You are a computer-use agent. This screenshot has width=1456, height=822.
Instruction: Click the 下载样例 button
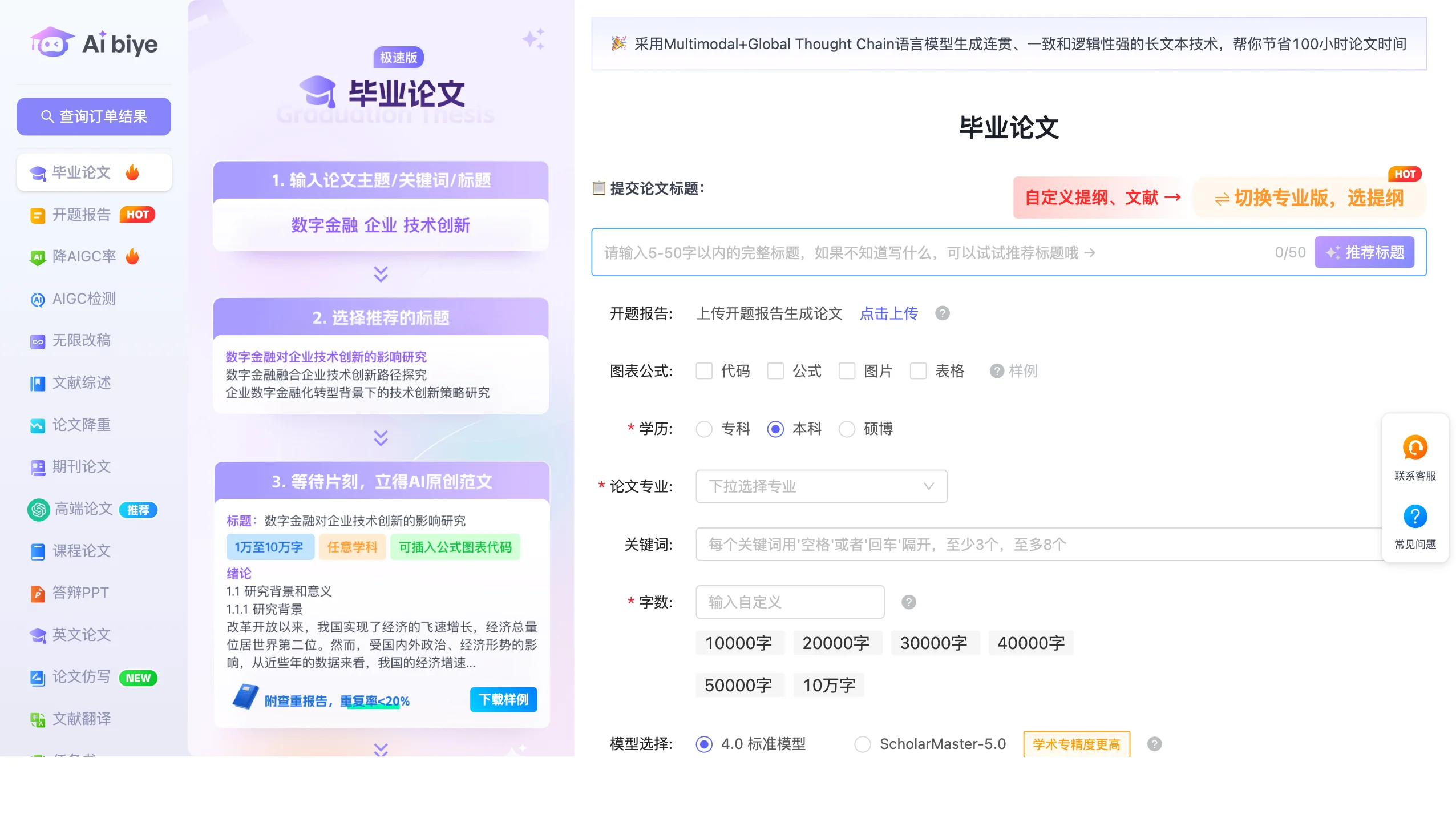[x=503, y=699]
